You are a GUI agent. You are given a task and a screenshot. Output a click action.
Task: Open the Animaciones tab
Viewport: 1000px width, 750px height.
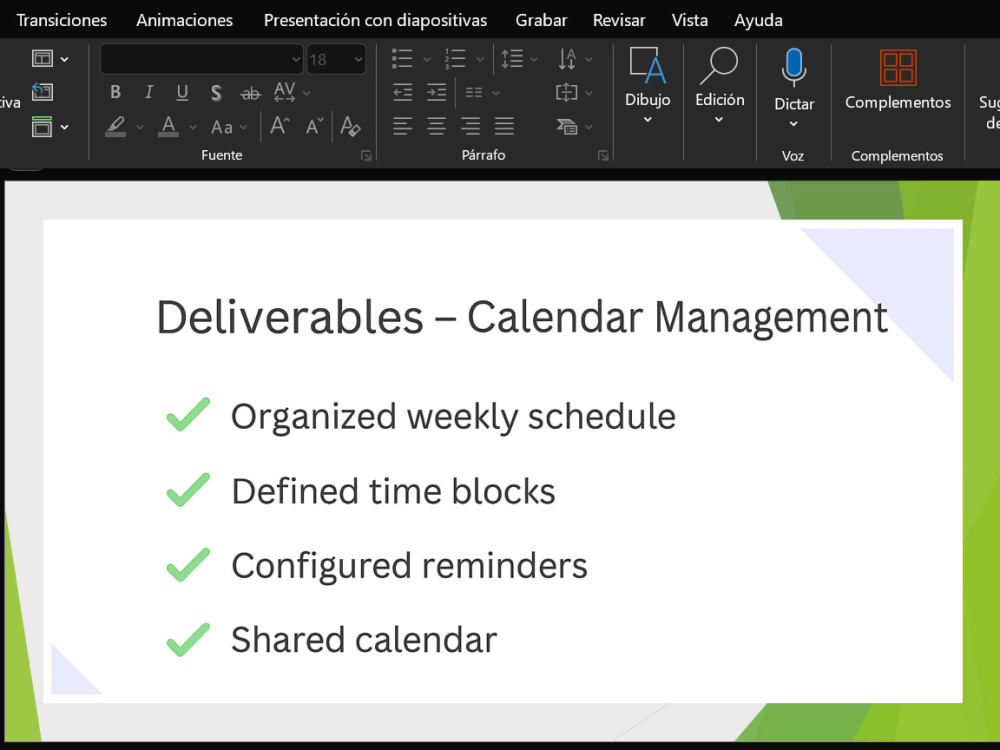point(184,20)
